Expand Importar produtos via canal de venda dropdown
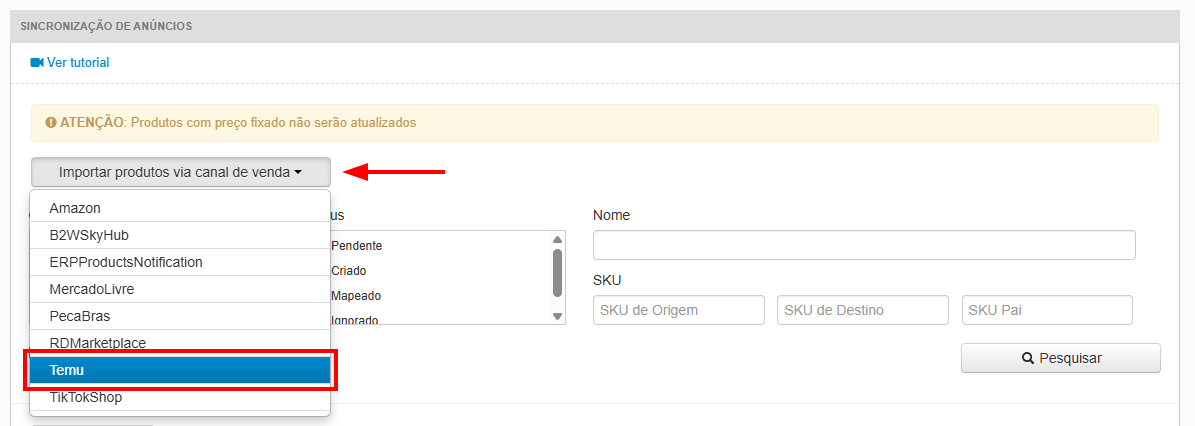The width and height of the screenshot is (1195, 426). [x=180, y=172]
